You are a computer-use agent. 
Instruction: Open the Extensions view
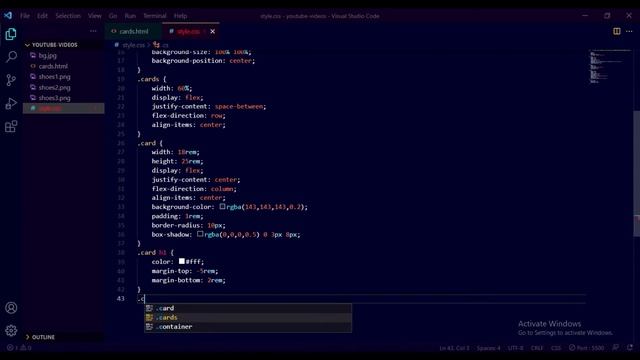click(11, 126)
